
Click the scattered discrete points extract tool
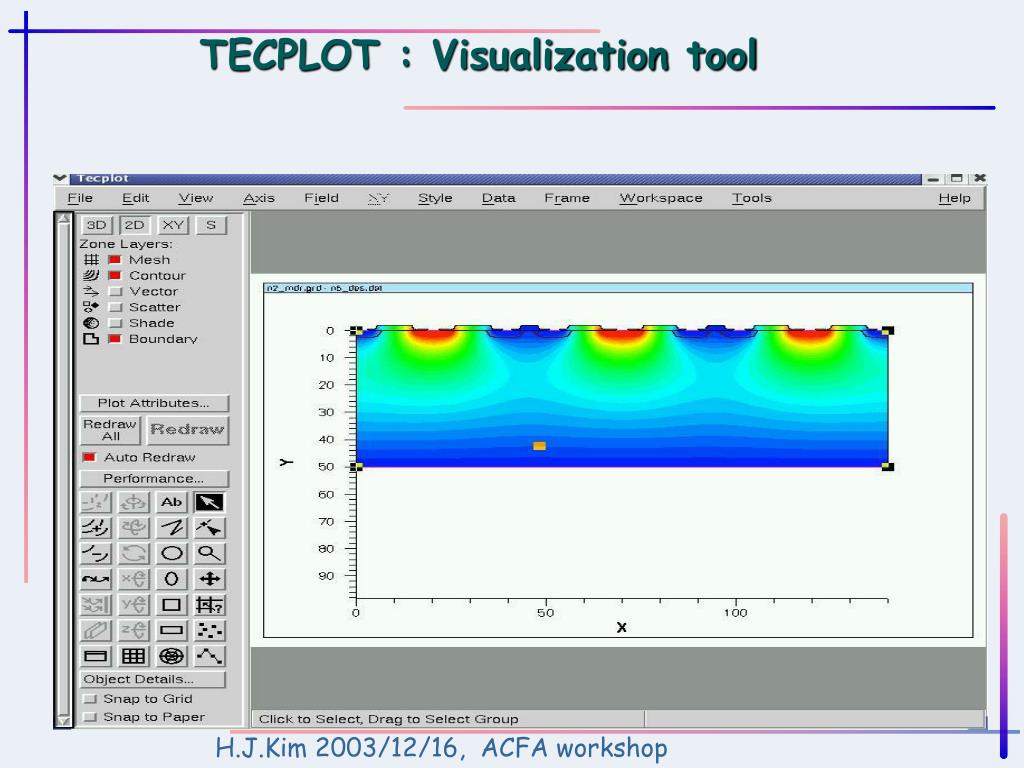click(210, 630)
